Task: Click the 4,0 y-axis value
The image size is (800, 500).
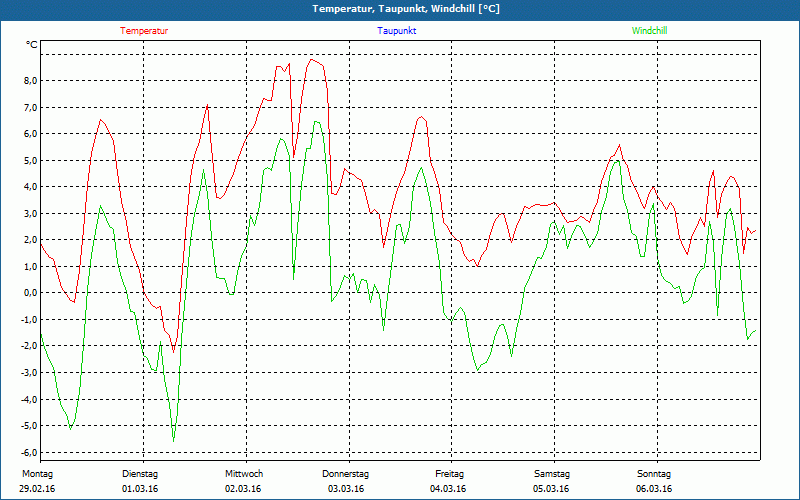Action: click(30, 187)
